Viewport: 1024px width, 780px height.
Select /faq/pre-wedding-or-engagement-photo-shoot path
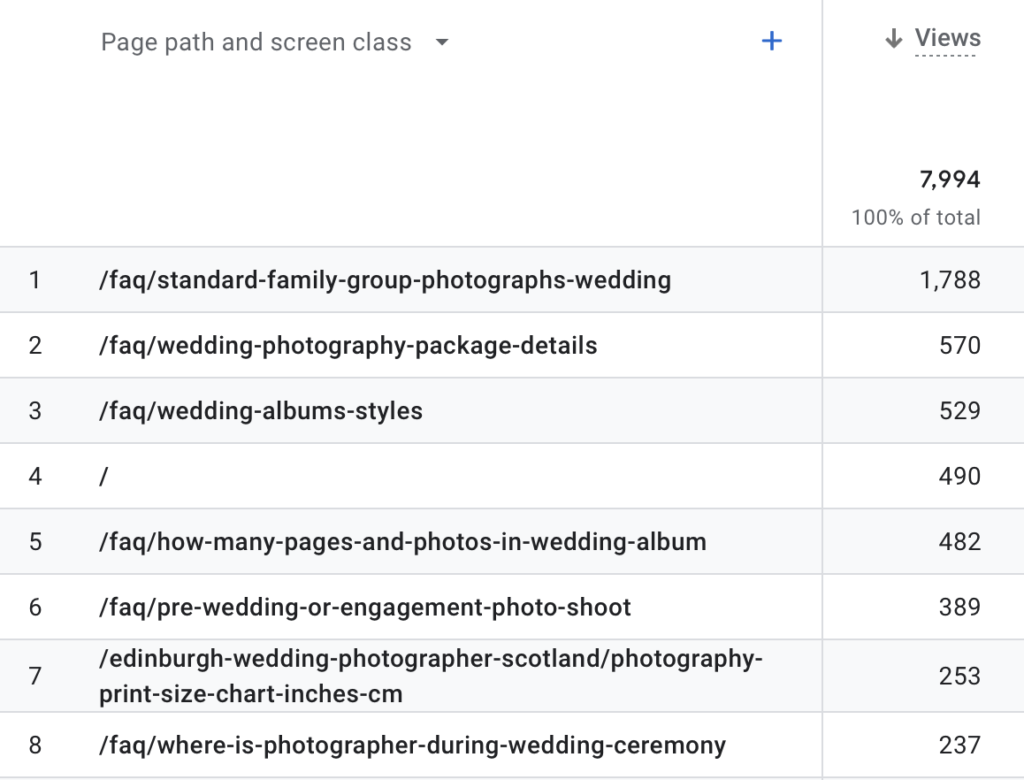(364, 607)
